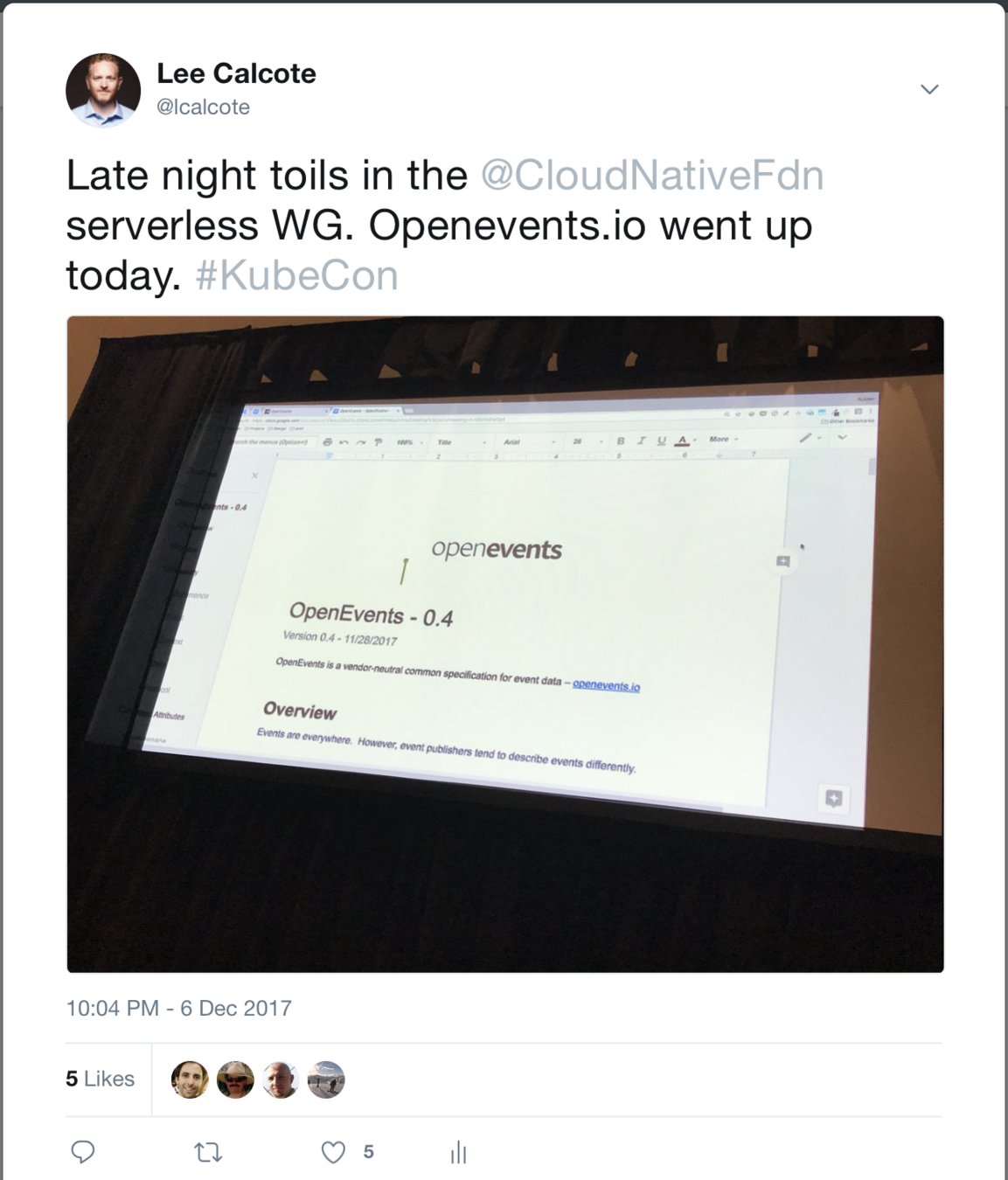Open the @CloudNativeFdn mention link
Screen dimensions: 1008x1180
[x=652, y=175]
